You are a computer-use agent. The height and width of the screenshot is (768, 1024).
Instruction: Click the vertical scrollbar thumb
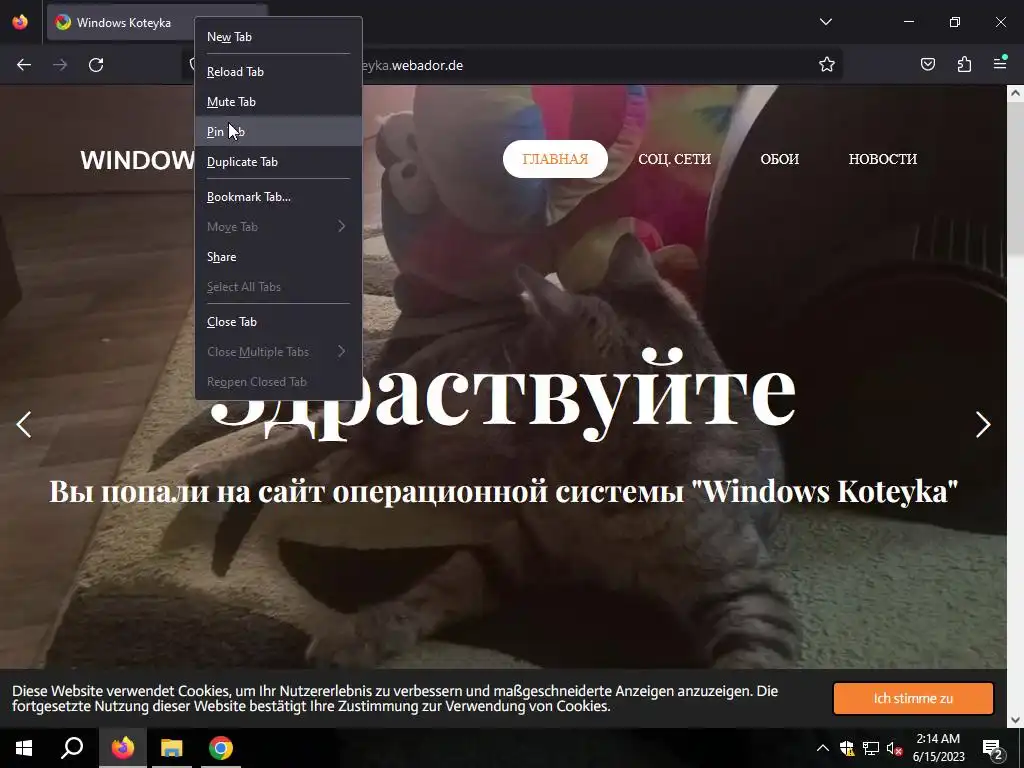pyautogui.click(x=1016, y=181)
